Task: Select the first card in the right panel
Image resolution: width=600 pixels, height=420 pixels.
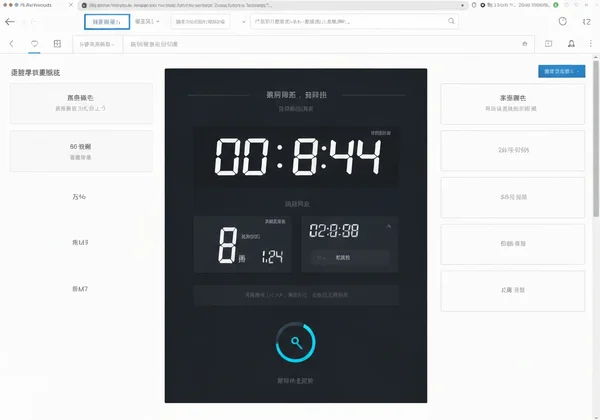Action: (513, 104)
